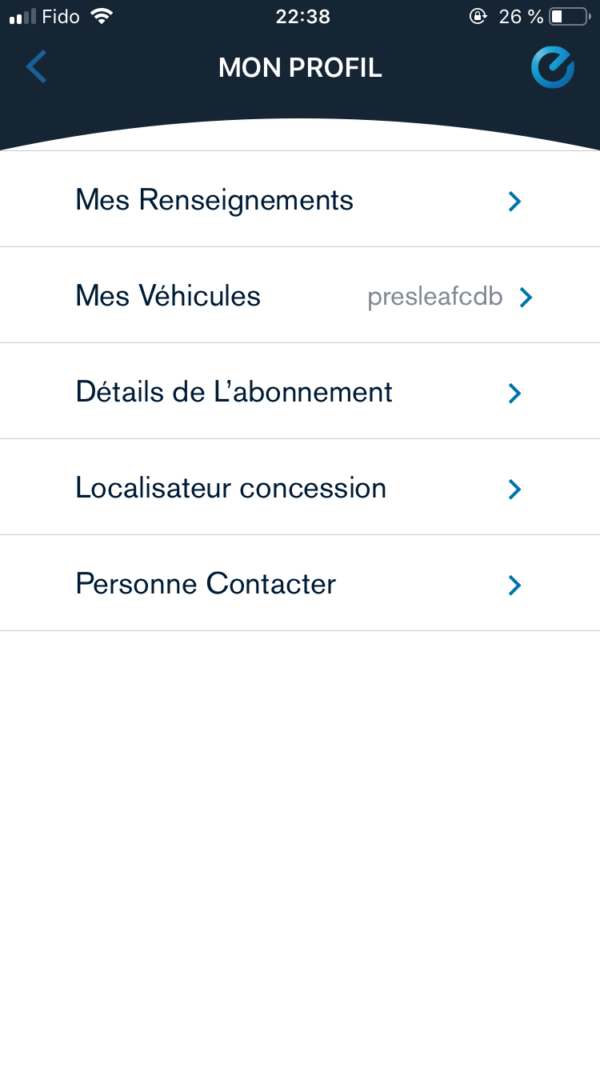Screen dimensions: 600x1067
Task: Tap the blue app logo icon
Action: [552, 67]
